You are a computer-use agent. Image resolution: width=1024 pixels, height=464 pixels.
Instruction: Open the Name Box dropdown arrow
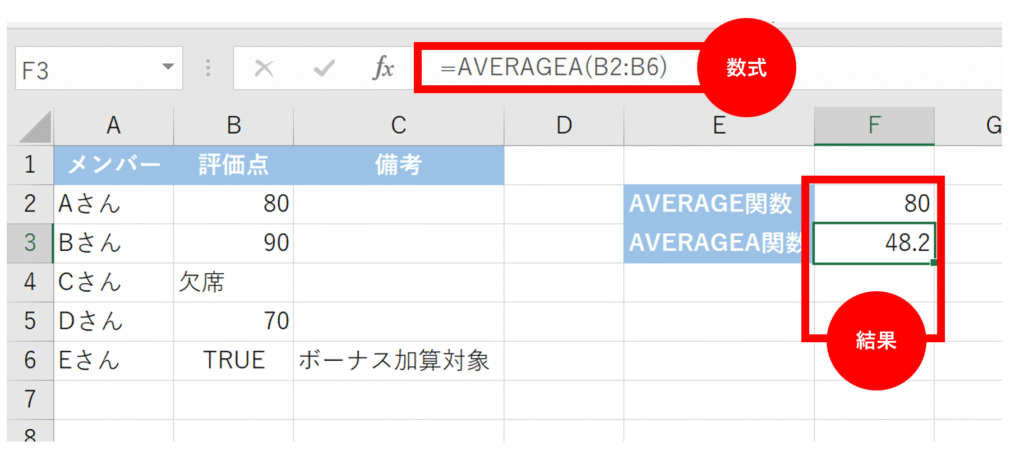[166, 68]
